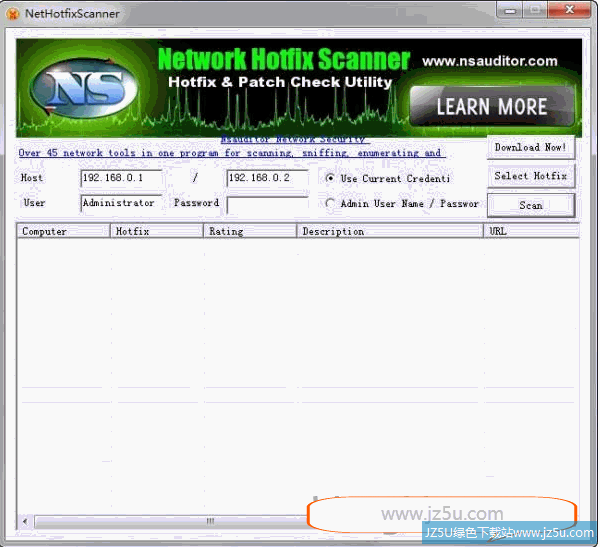Click the Host label text
This screenshot has height=547, width=600.
point(32,178)
